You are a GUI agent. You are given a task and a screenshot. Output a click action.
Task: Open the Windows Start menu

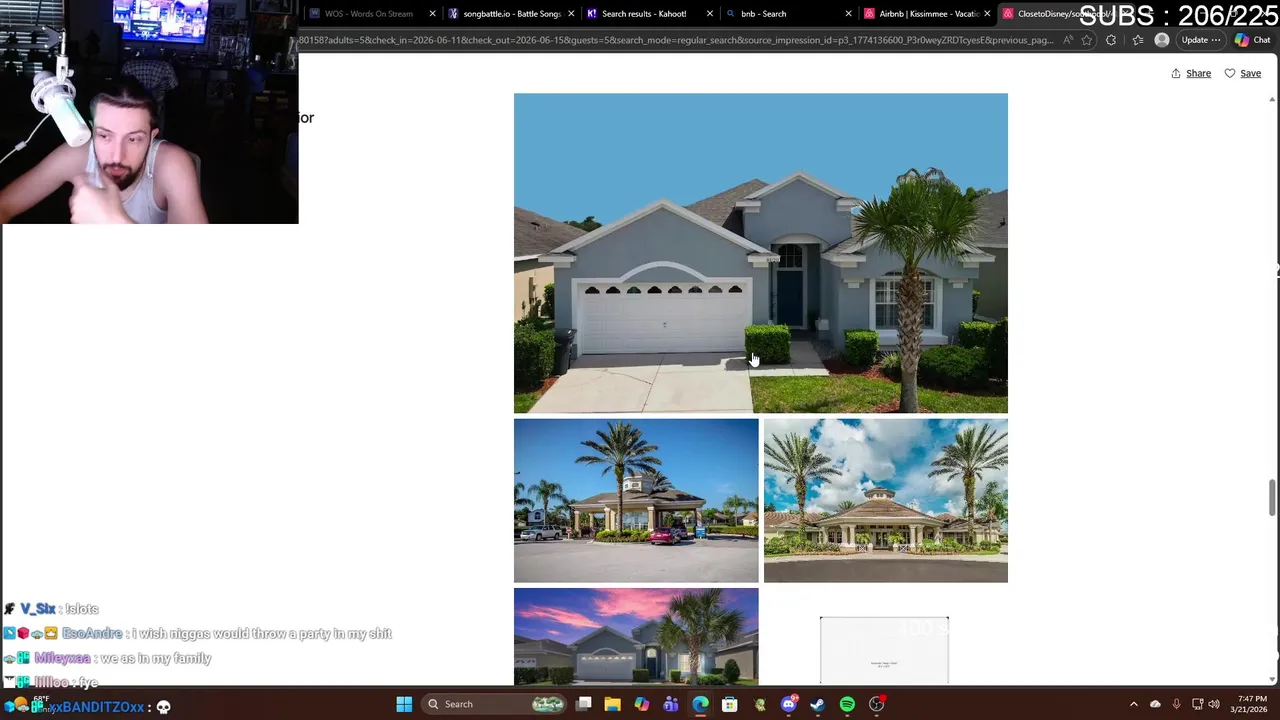(x=404, y=704)
